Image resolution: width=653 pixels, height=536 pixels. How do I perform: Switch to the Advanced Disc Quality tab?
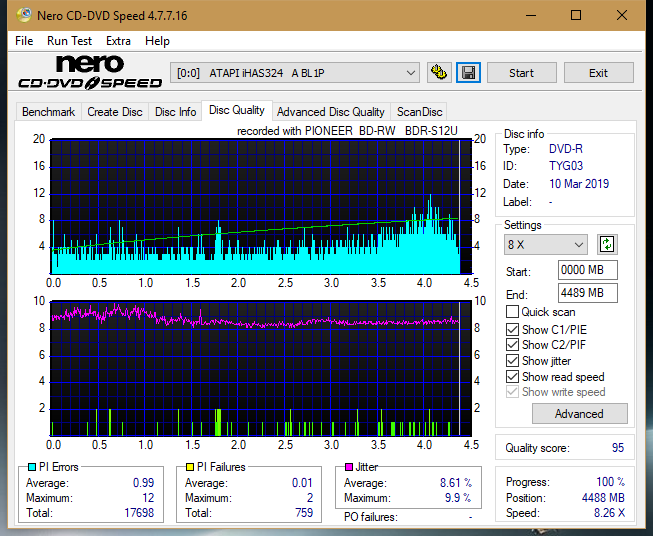[330, 112]
